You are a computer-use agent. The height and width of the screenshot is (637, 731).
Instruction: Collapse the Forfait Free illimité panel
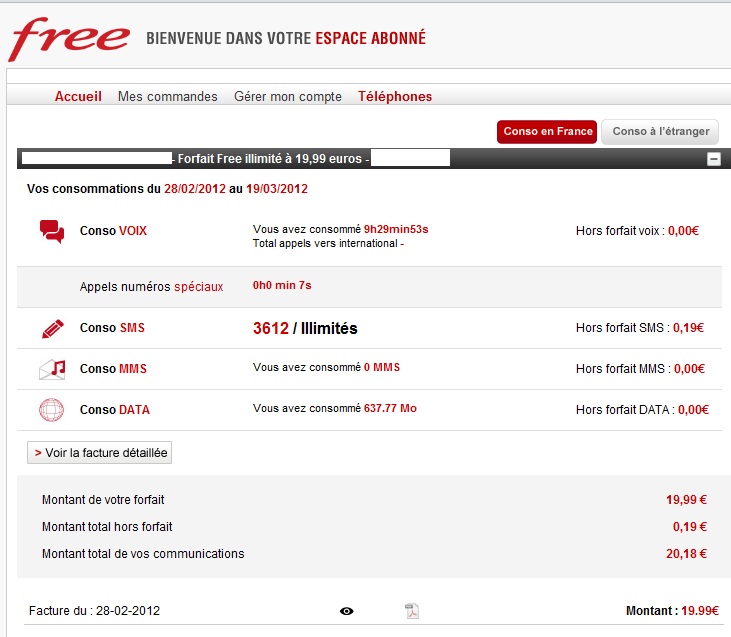point(714,158)
